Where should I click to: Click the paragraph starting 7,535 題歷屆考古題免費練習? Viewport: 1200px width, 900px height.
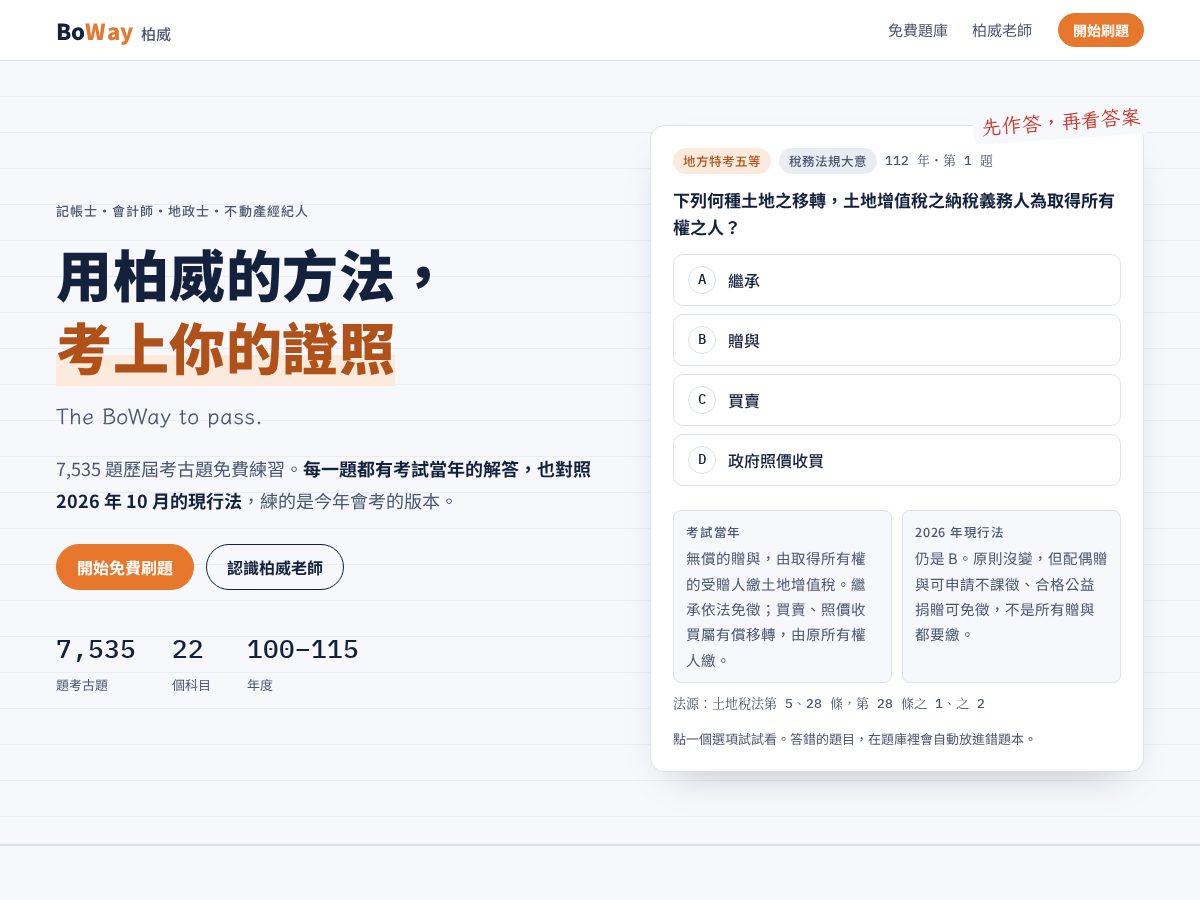(x=324, y=485)
